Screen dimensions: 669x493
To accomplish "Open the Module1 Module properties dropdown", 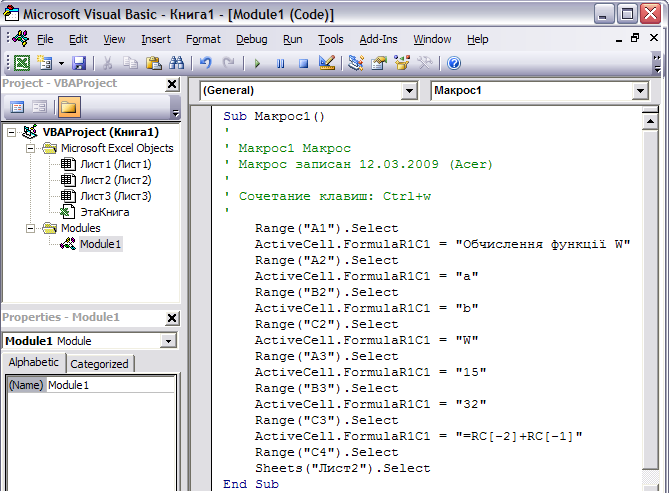I will tap(168, 341).
